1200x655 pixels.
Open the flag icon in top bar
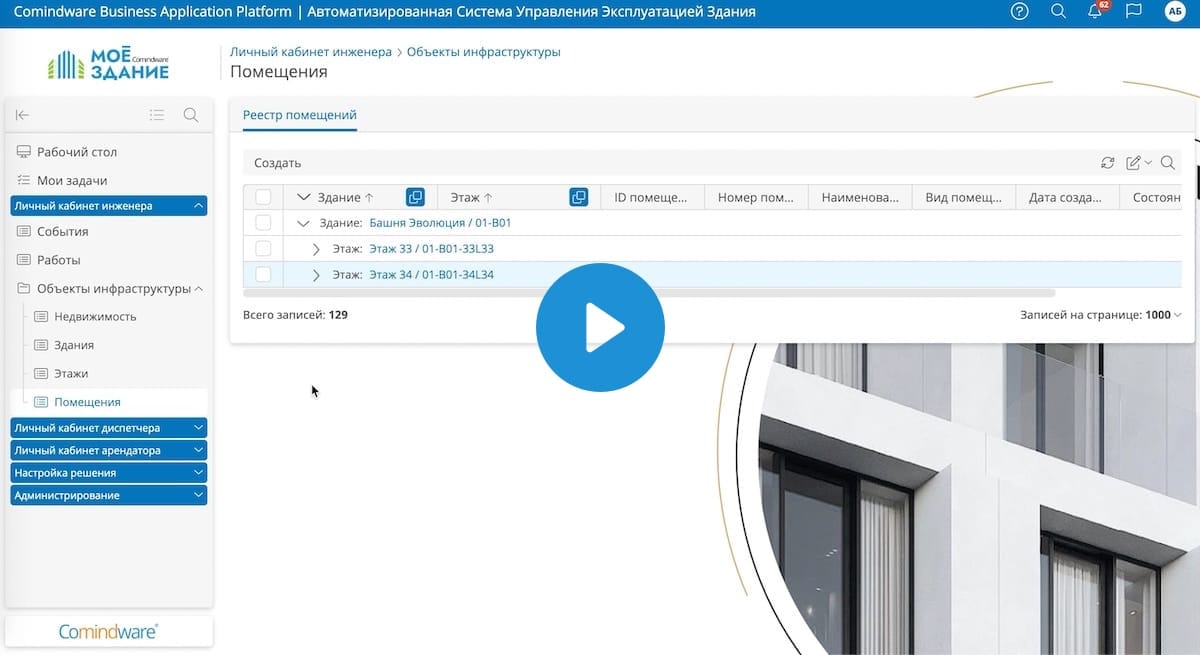tap(1134, 12)
